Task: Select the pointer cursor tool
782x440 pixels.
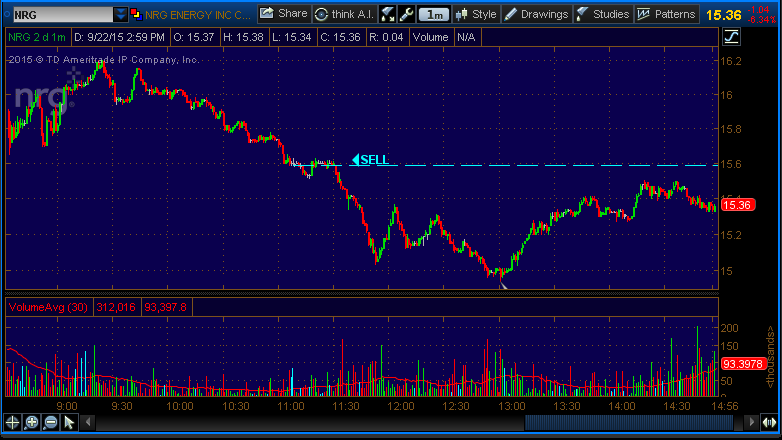Action: pyautogui.click(x=69, y=423)
